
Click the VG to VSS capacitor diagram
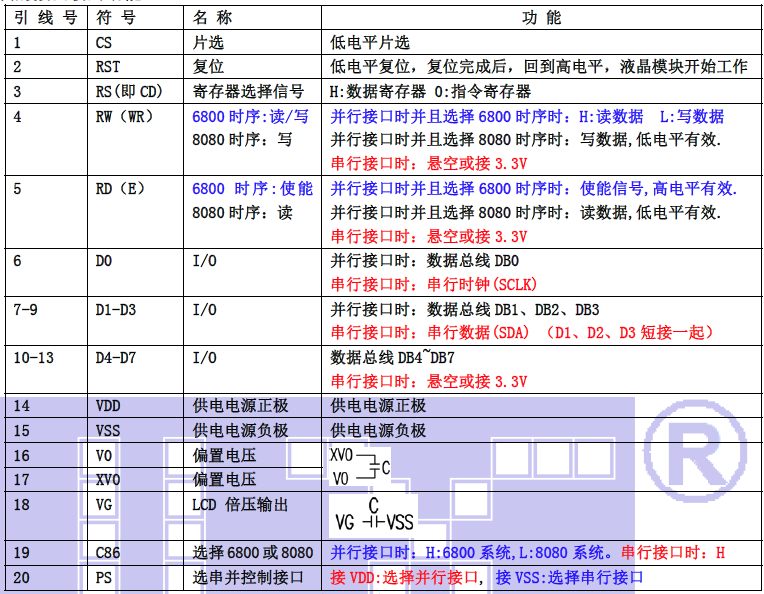[x=374, y=516]
